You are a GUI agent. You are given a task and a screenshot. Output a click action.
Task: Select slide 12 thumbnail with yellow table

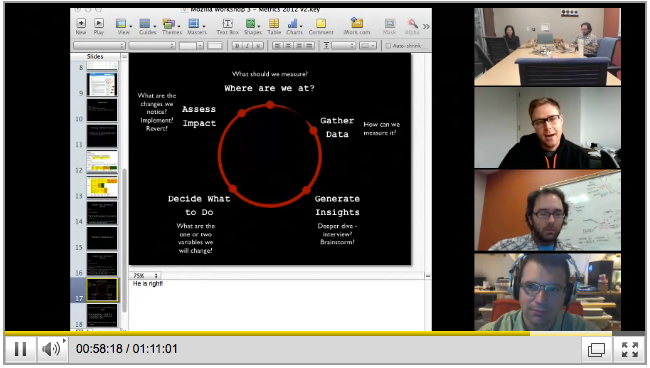[x=102, y=161]
